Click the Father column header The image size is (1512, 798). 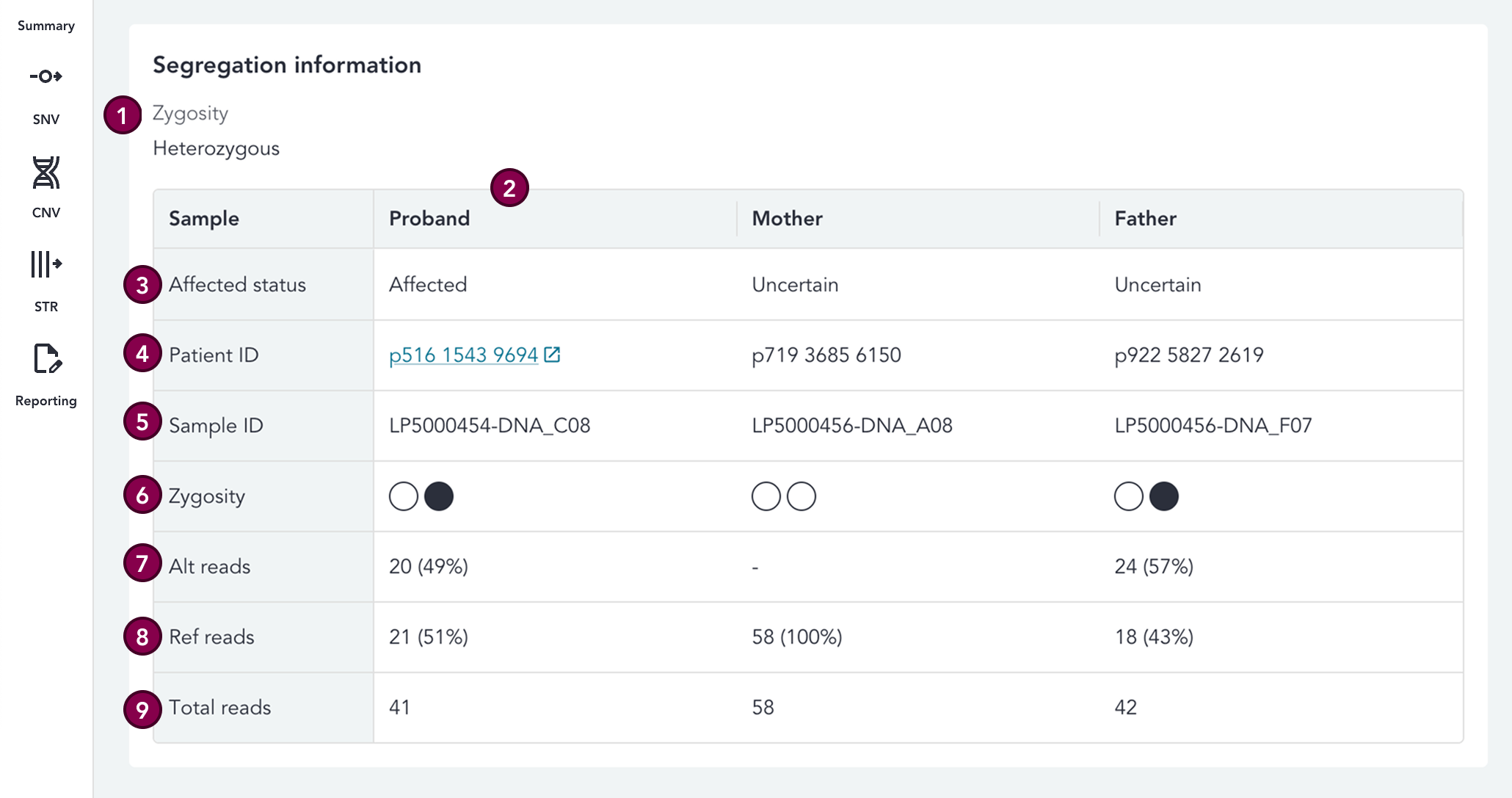tap(1145, 219)
